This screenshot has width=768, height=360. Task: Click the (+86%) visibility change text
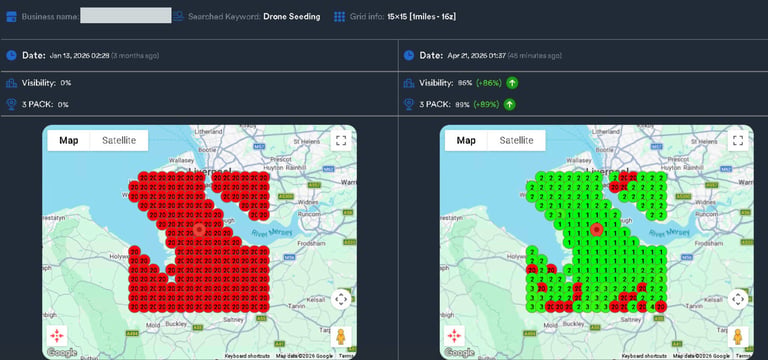pos(488,83)
